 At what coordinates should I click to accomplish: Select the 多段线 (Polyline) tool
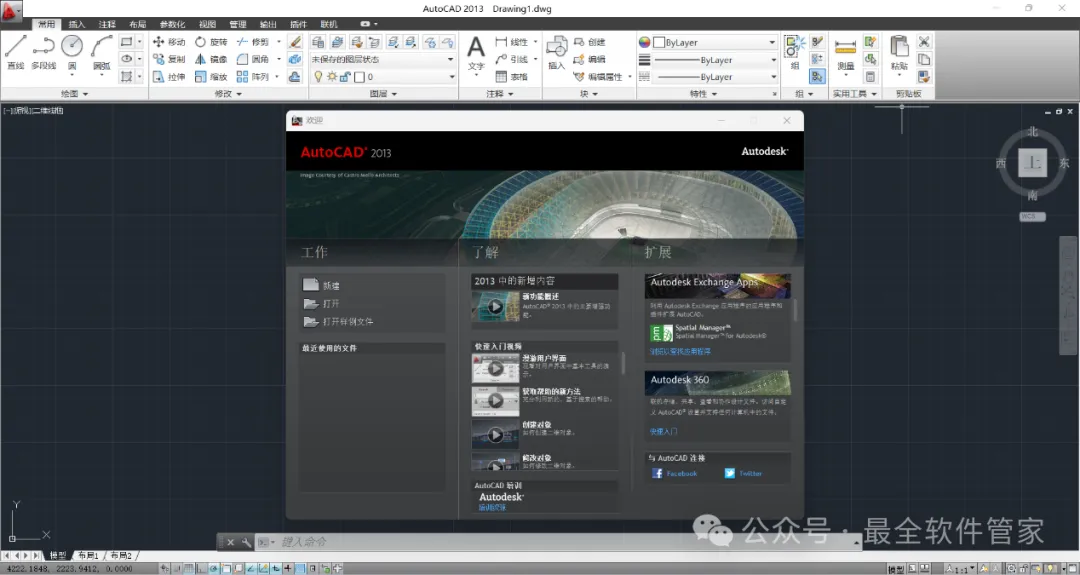[43, 52]
